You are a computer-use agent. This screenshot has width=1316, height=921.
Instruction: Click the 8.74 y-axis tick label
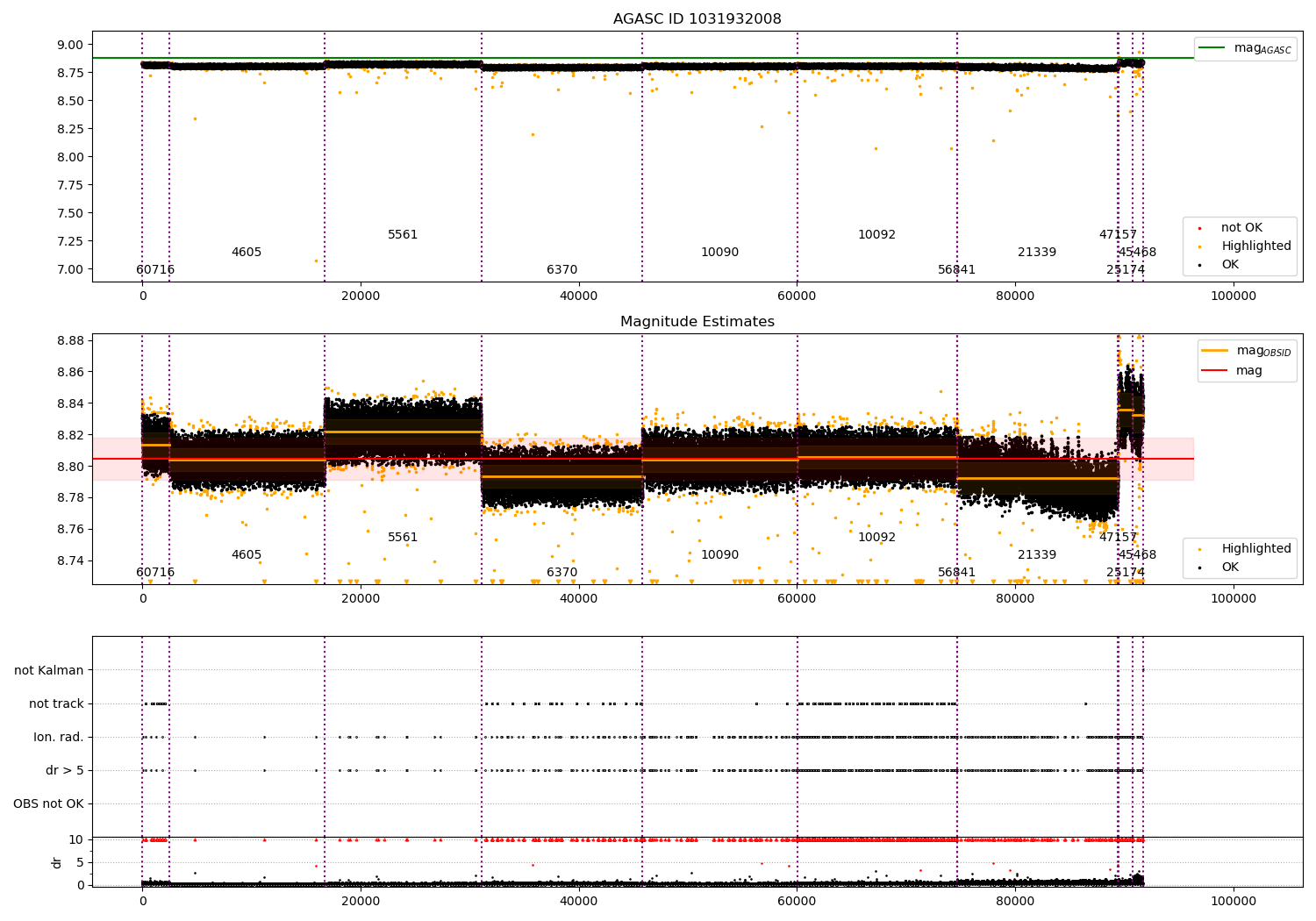tap(70, 560)
